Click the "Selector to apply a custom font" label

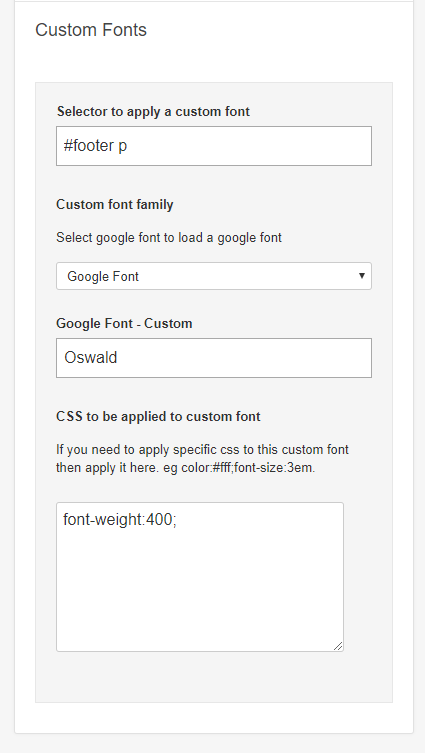click(153, 111)
